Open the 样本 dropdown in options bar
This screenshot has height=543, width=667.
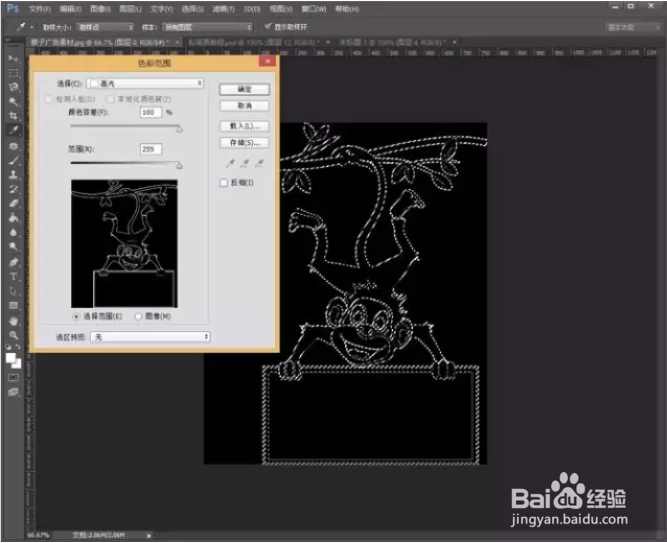[208, 27]
